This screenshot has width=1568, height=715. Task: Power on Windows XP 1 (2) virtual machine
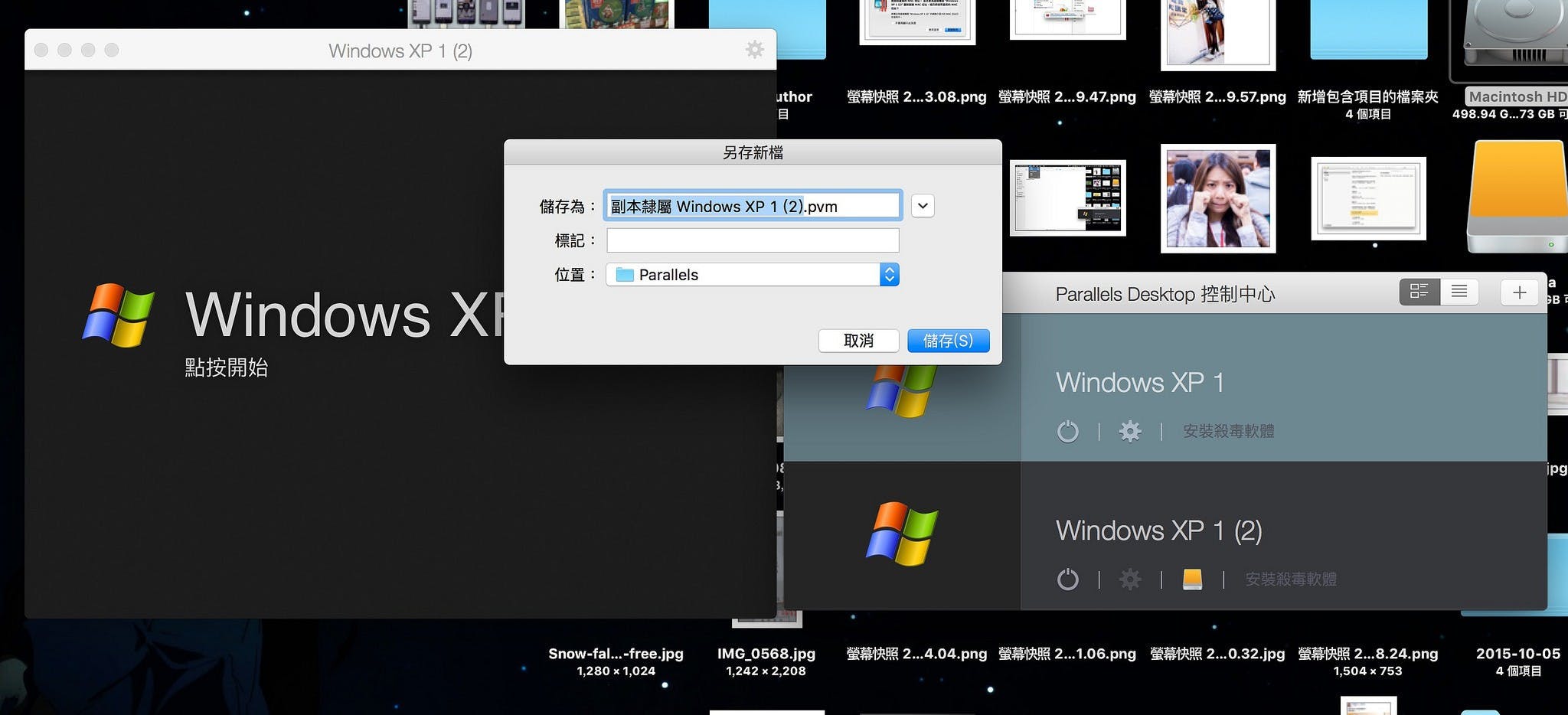[1067, 580]
